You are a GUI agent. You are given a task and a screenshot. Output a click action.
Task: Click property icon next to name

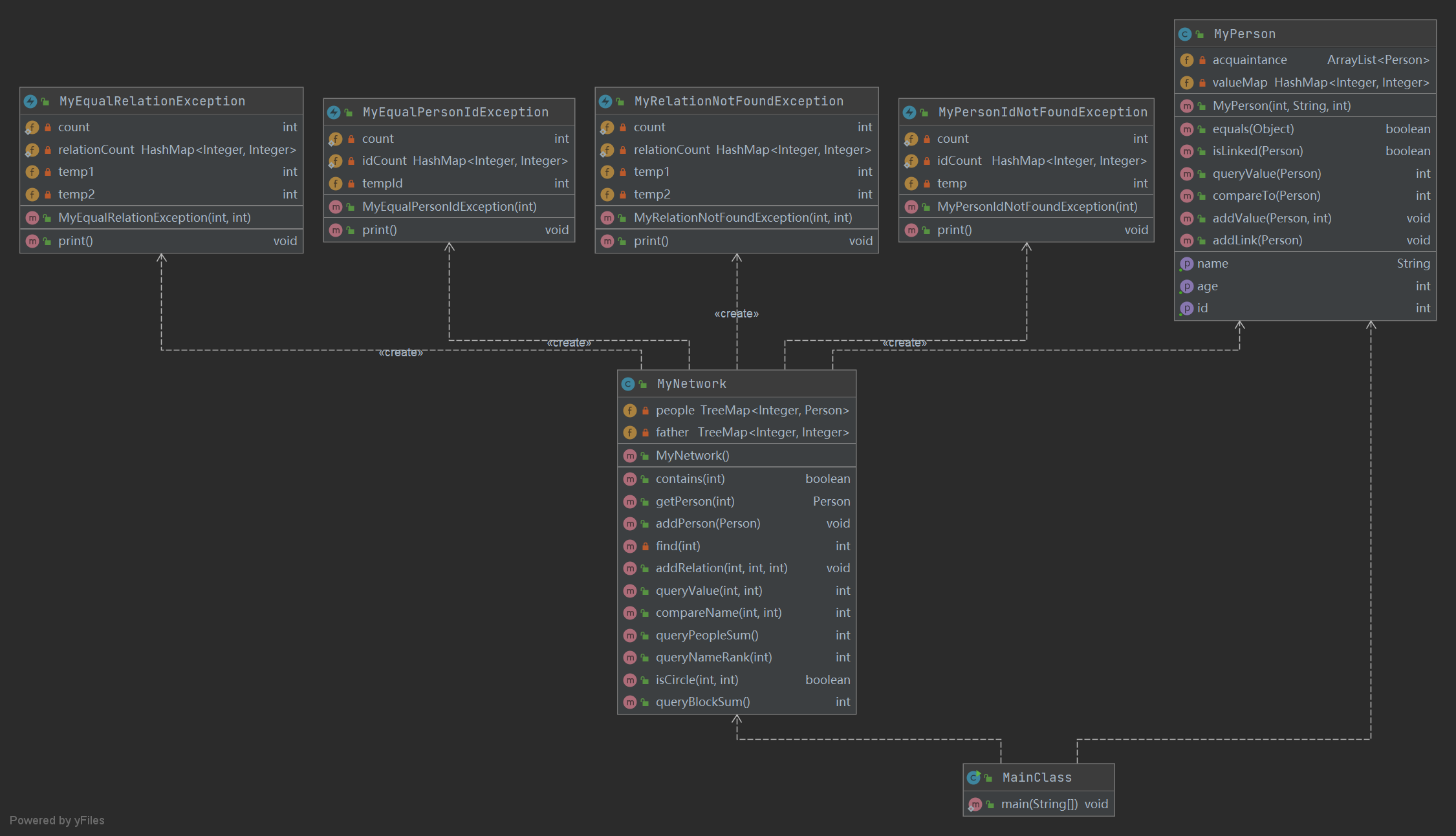click(1186, 264)
